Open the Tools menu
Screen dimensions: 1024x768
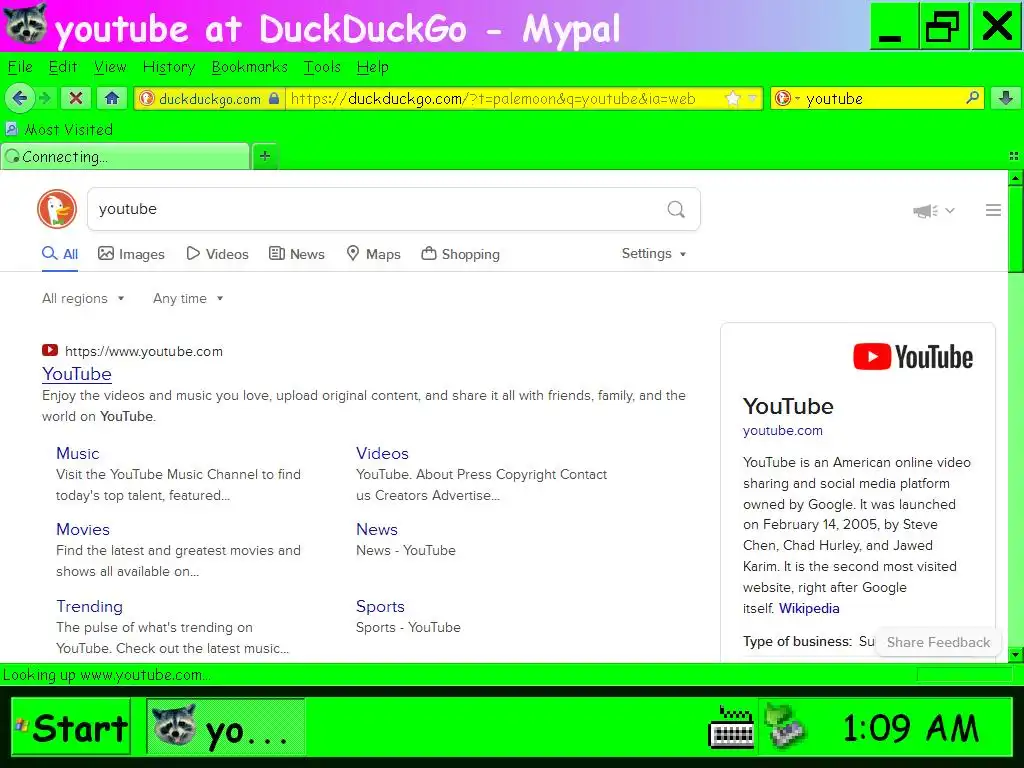point(322,67)
